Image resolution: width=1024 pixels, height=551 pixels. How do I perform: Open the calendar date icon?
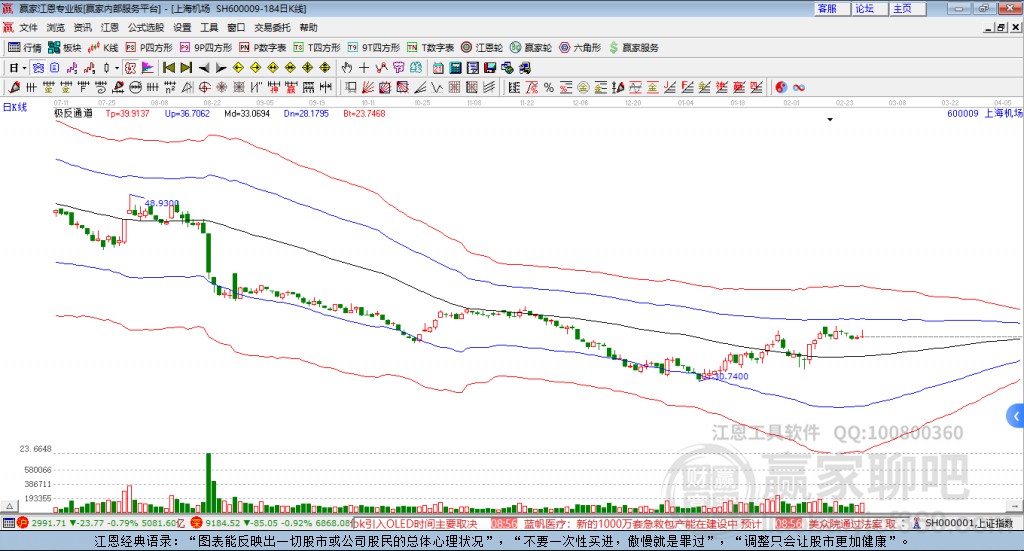pos(438,68)
